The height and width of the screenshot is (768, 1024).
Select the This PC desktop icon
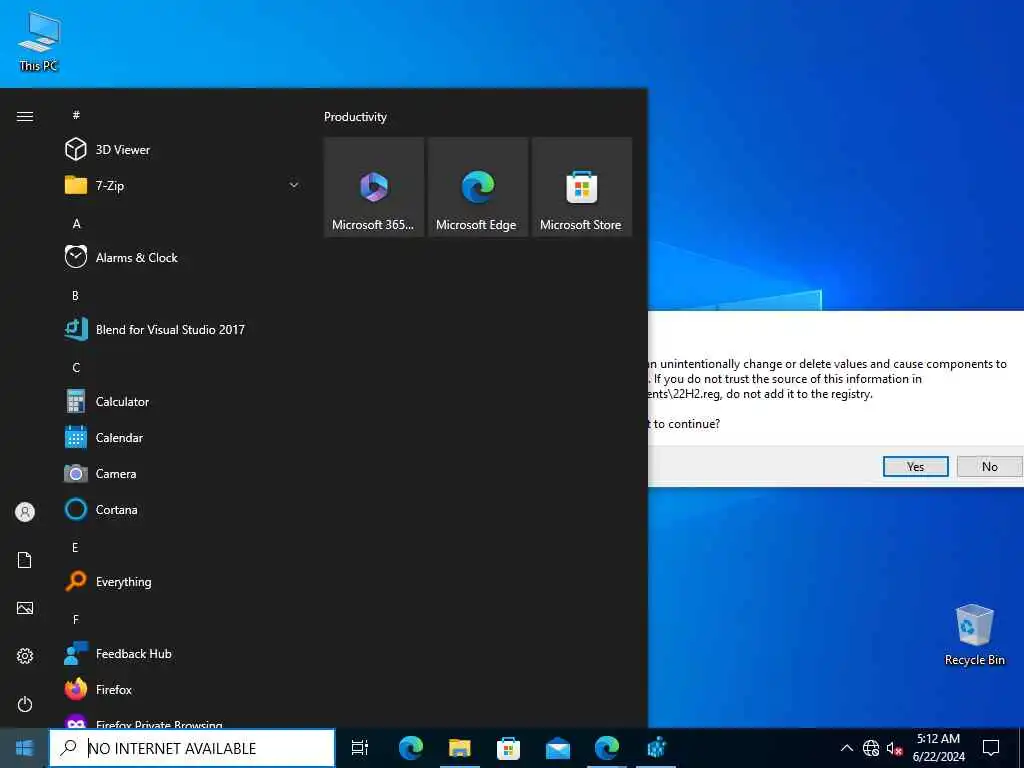39,41
